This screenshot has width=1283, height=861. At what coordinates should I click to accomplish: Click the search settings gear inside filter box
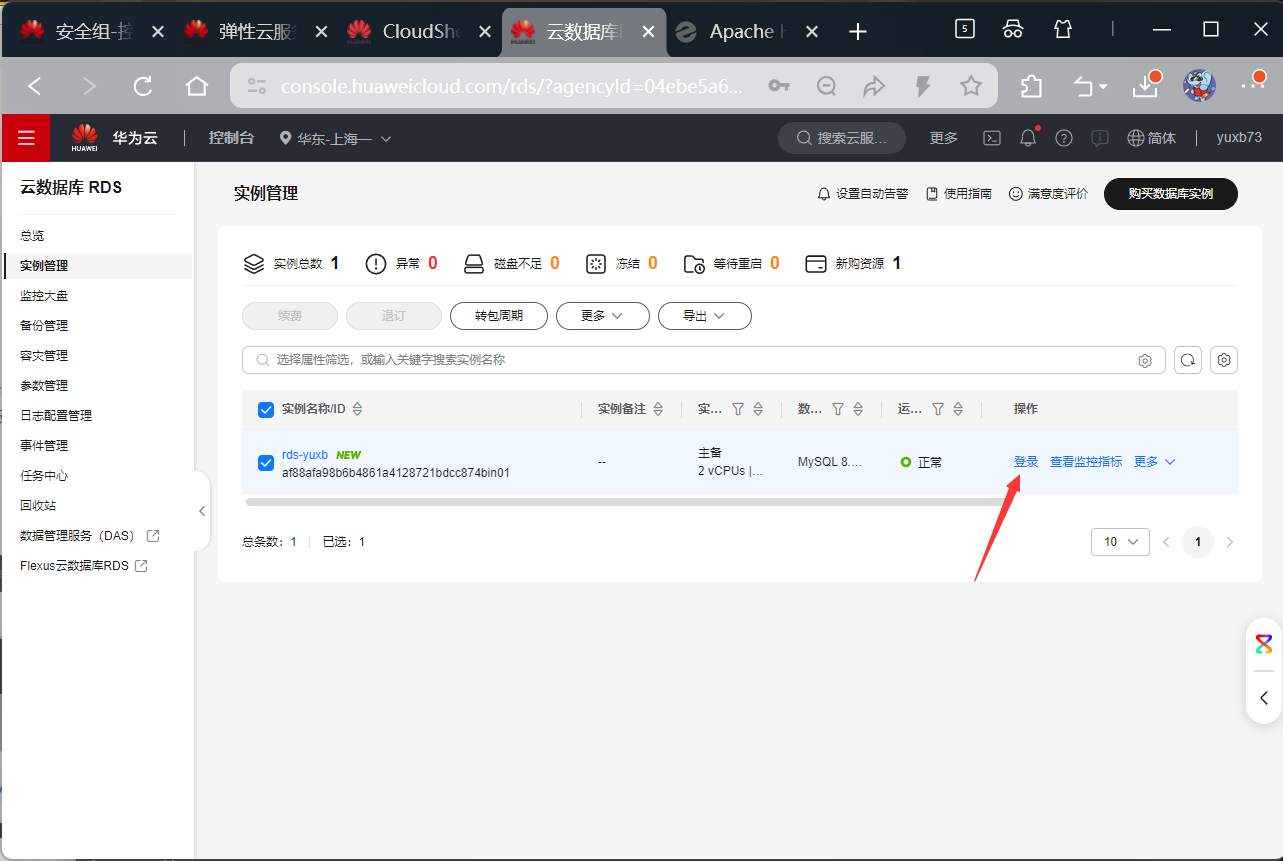1145,360
